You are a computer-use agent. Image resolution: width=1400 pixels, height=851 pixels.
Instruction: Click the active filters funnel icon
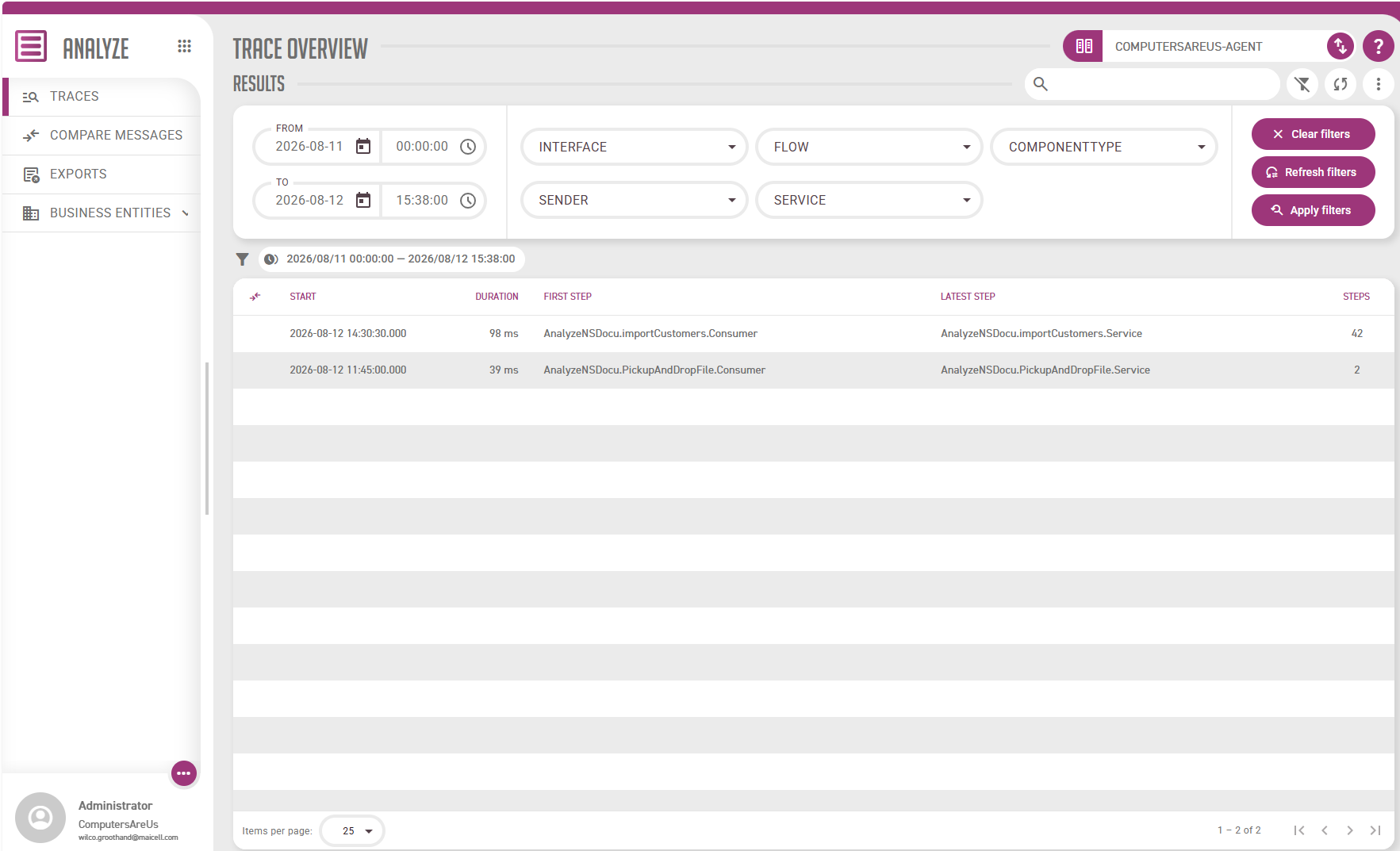(x=243, y=259)
